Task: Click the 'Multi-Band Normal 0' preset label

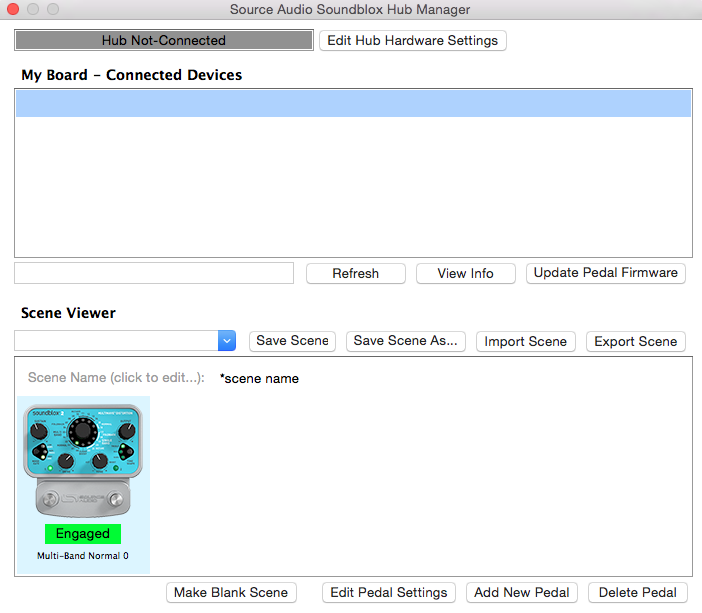Action: coord(83,556)
